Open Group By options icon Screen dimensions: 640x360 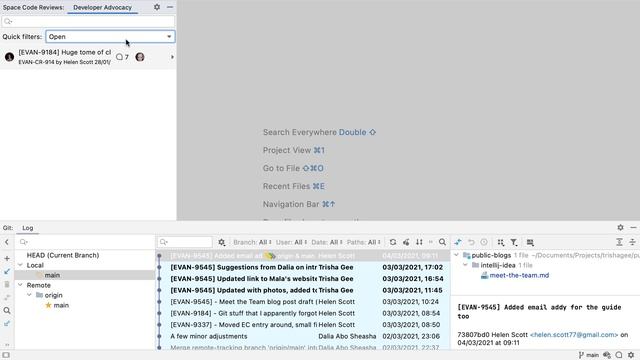(x=501, y=242)
